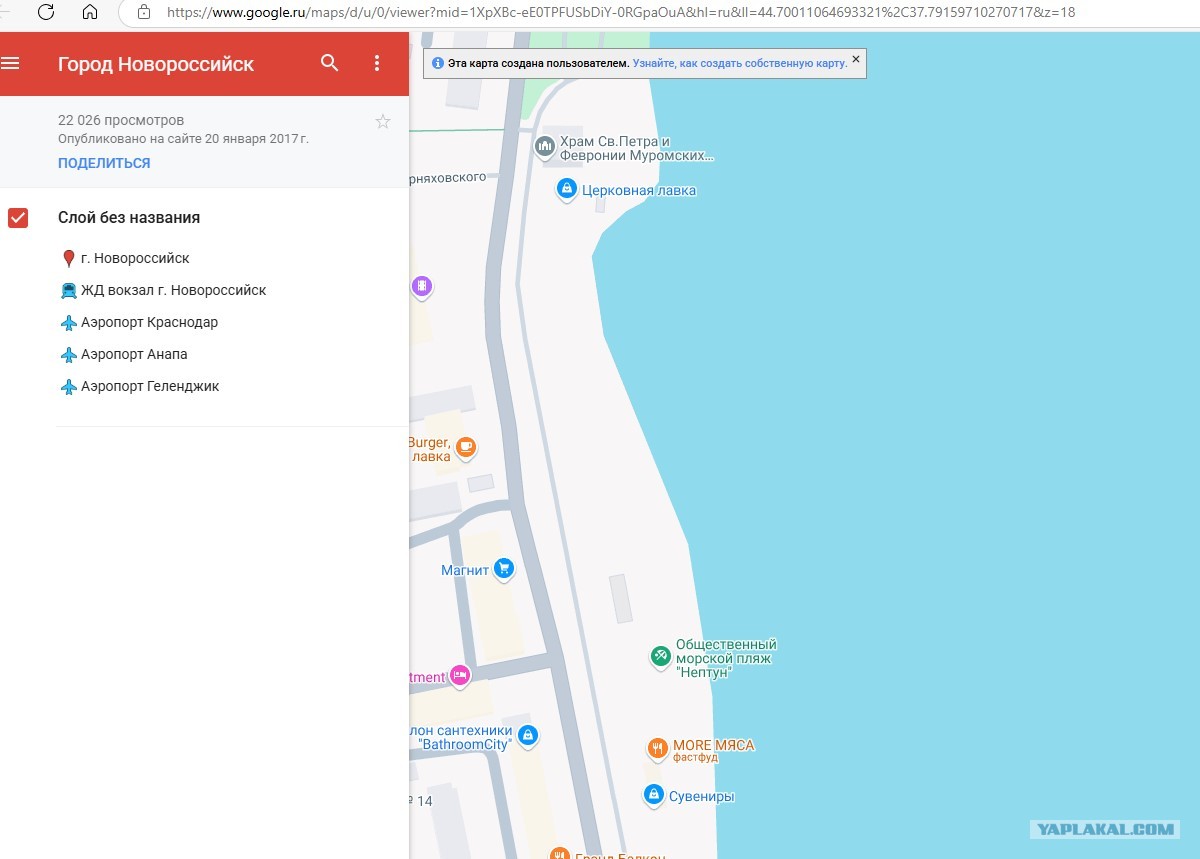This screenshot has width=1200, height=859.
Task: Open the three-dot options menu
Action: tap(377, 63)
